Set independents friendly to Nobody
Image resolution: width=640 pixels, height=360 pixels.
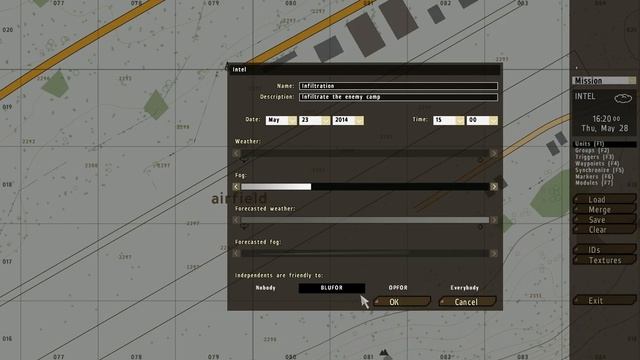(265, 288)
